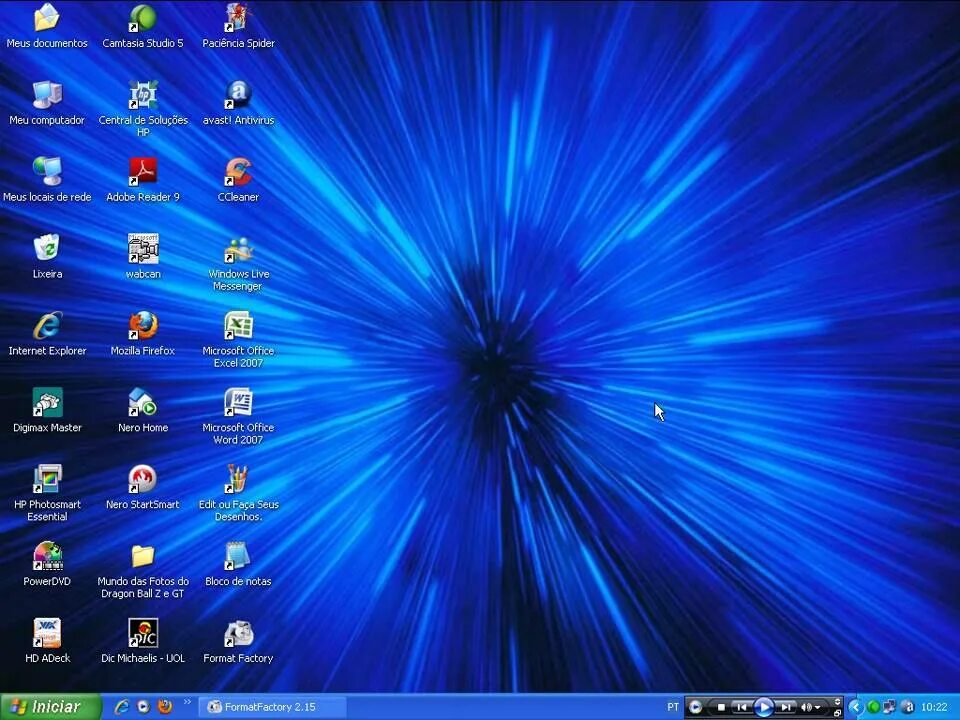Launch Internet Explorer from Quick Launch bar
Screen dimensions: 960x720
click(x=121, y=707)
